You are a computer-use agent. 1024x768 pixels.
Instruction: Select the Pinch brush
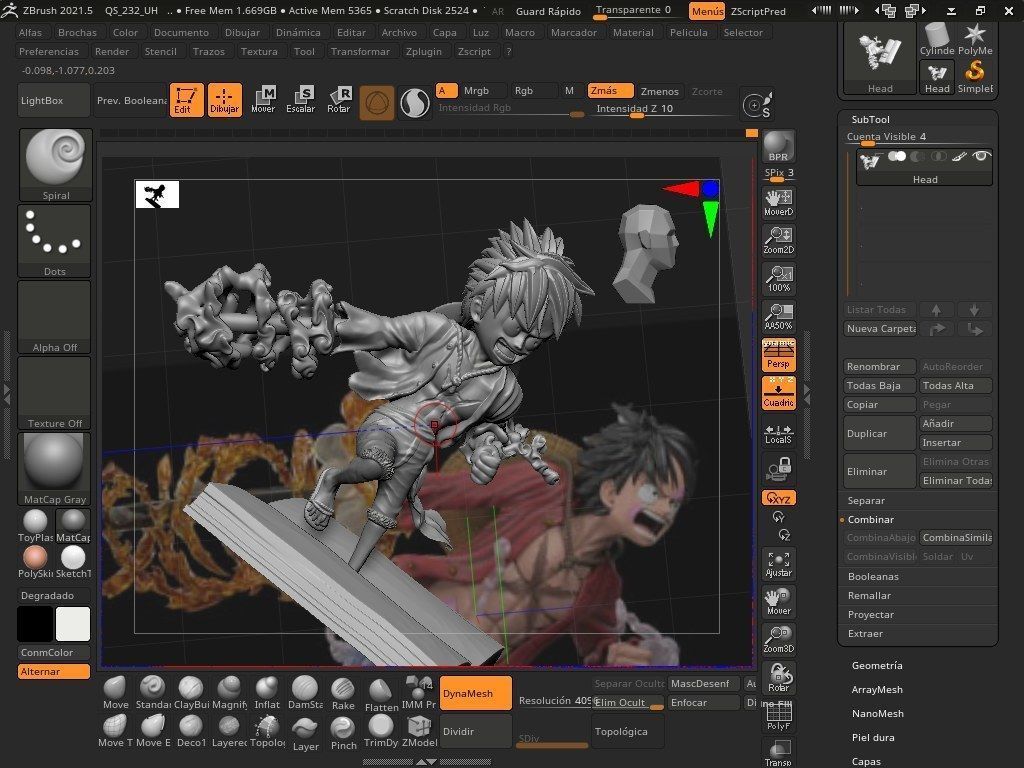coord(344,732)
